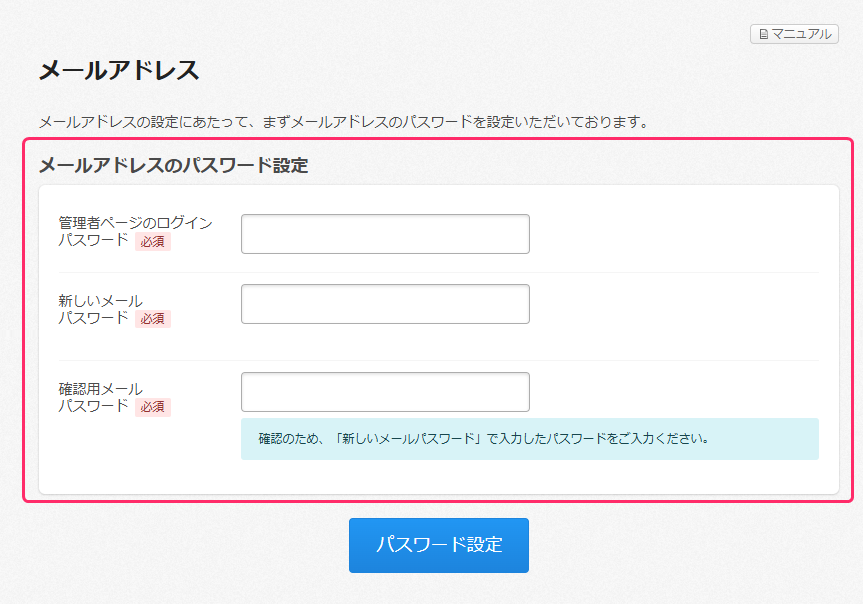This screenshot has width=863, height=604.
Task: Click the 管理者ページのログイン label text
Action: 135,223
